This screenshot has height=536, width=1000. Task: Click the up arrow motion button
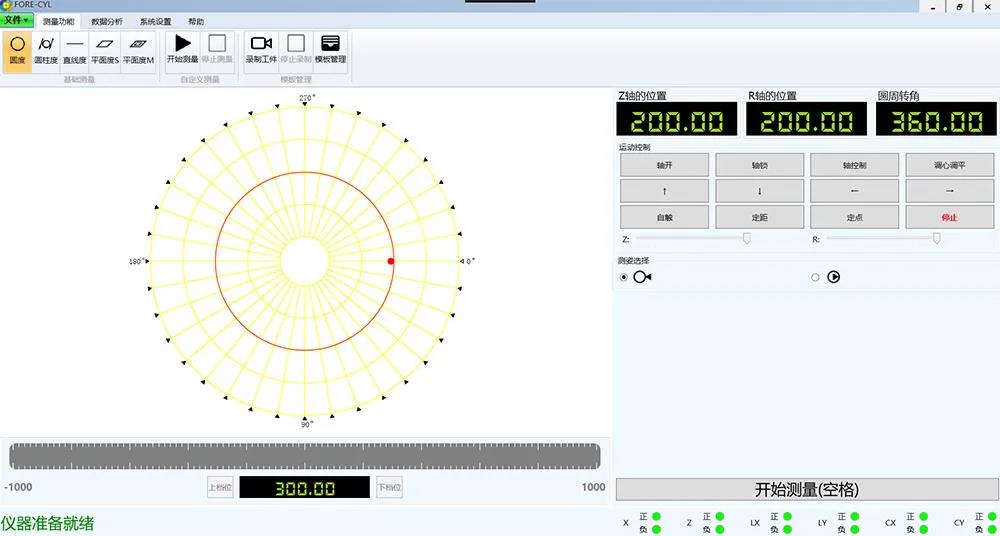pyautogui.click(x=664, y=191)
